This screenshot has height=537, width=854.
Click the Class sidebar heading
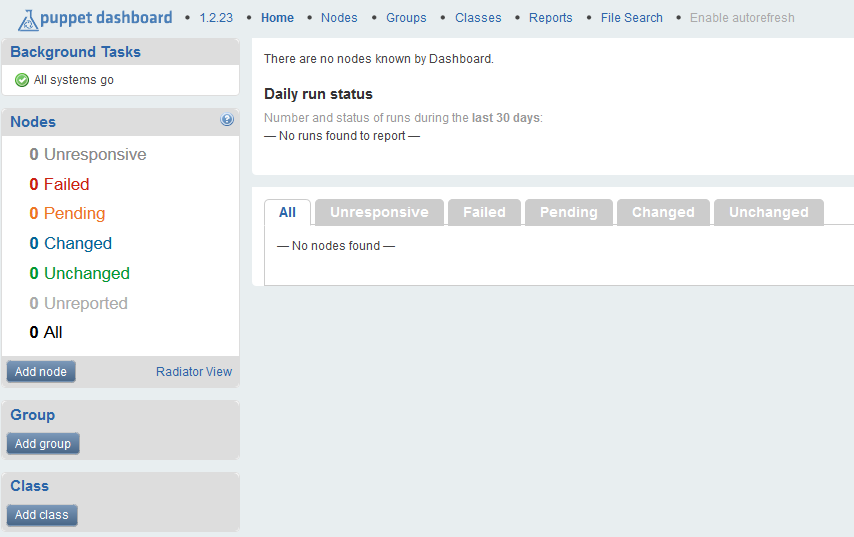29,485
